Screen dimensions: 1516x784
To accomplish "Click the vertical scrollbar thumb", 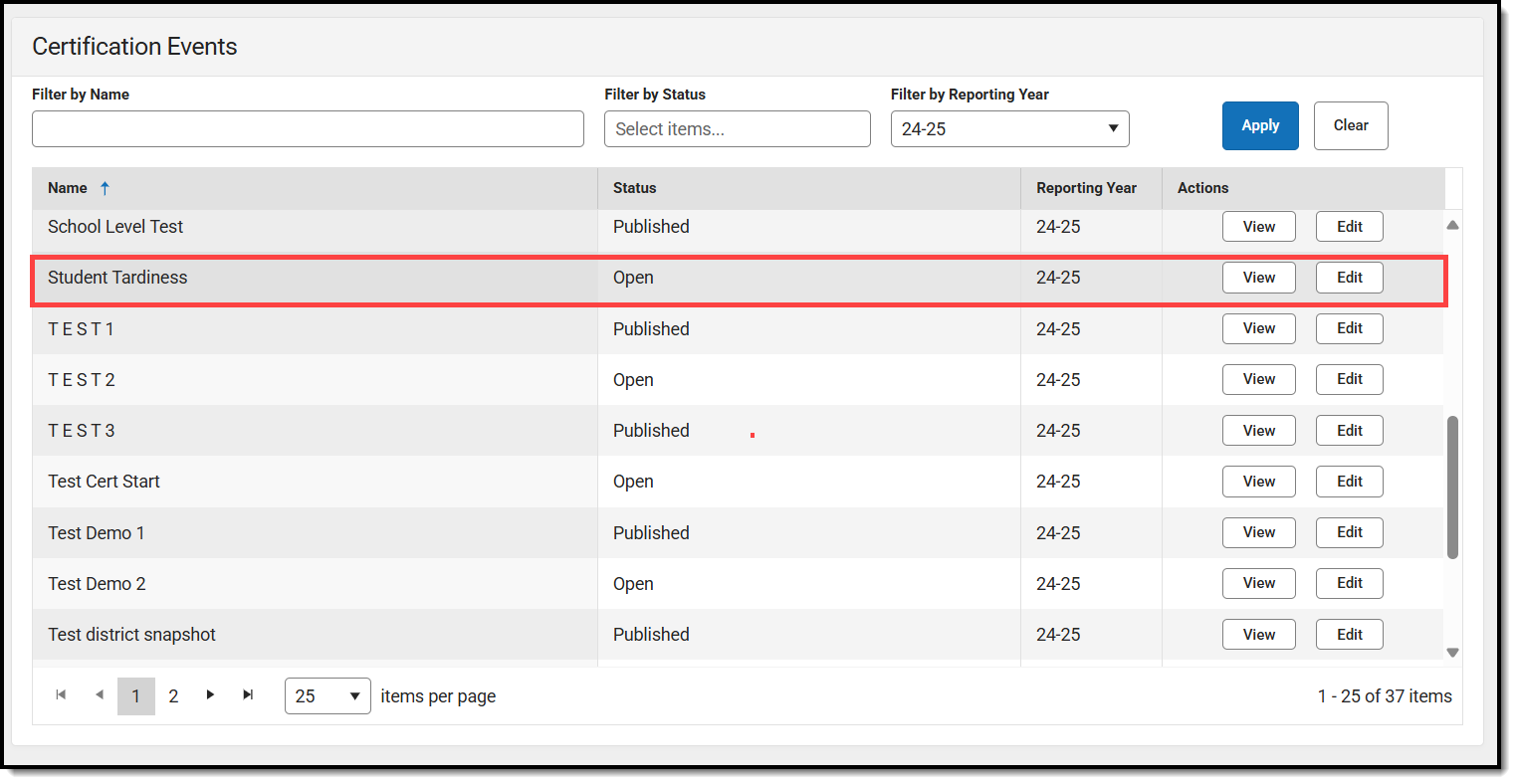I will tap(1452, 488).
